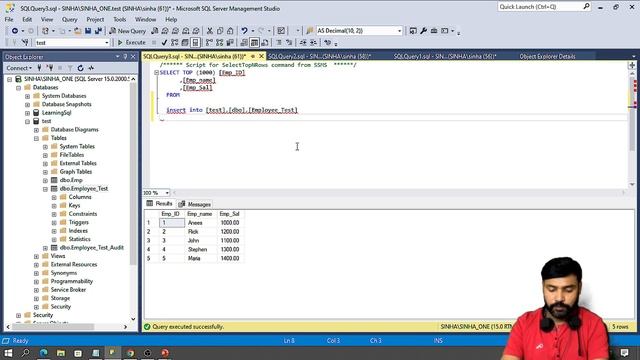Collapse the SELECT statement outline box
Viewport: 640px width, 360px height.
(x=156, y=73)
